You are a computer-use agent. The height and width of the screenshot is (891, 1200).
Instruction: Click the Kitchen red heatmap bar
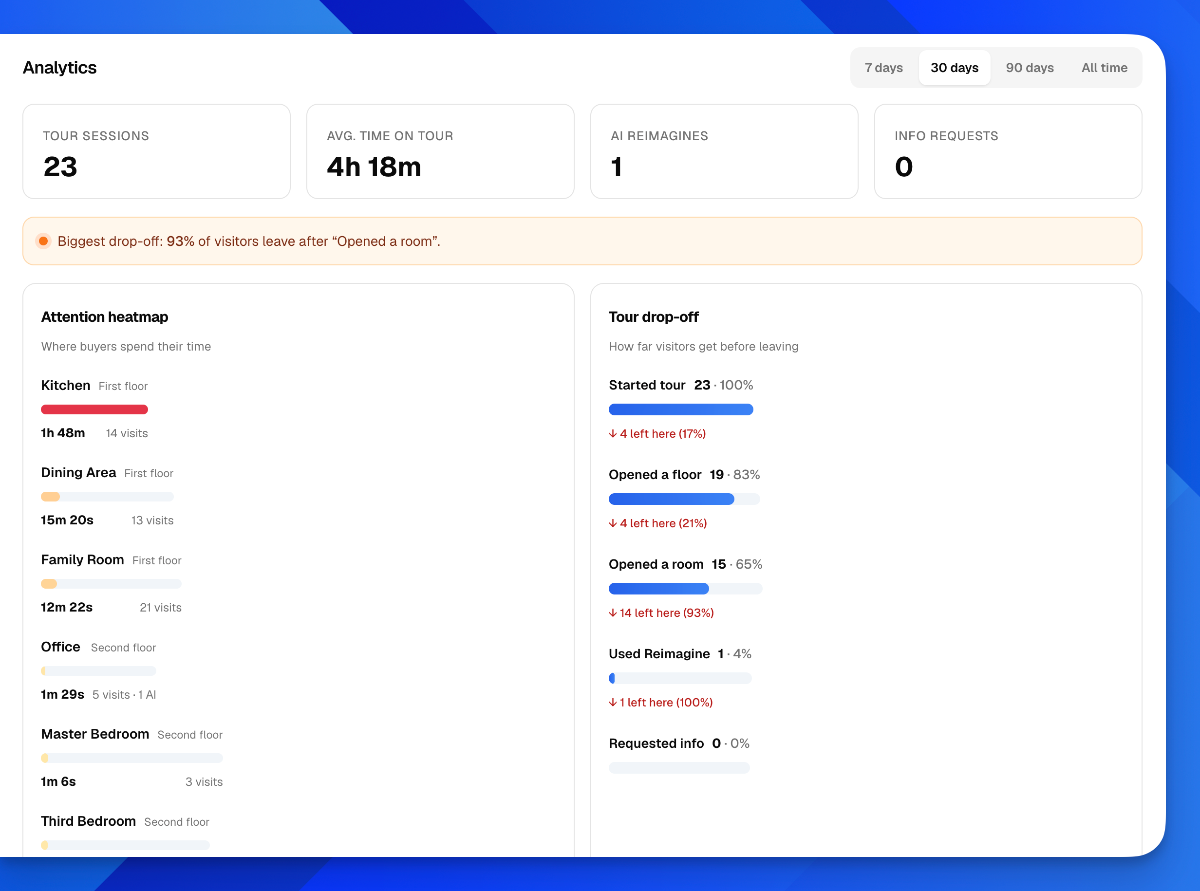[95, 409]
